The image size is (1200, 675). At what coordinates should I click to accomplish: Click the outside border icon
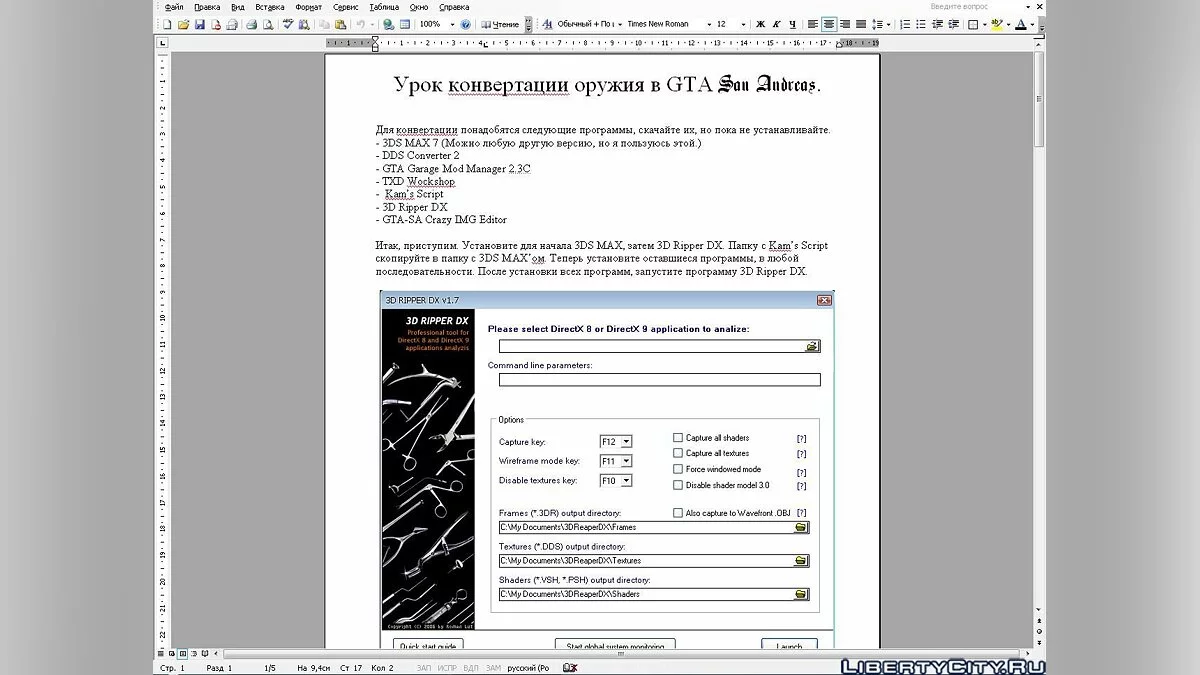coord(973,24)
